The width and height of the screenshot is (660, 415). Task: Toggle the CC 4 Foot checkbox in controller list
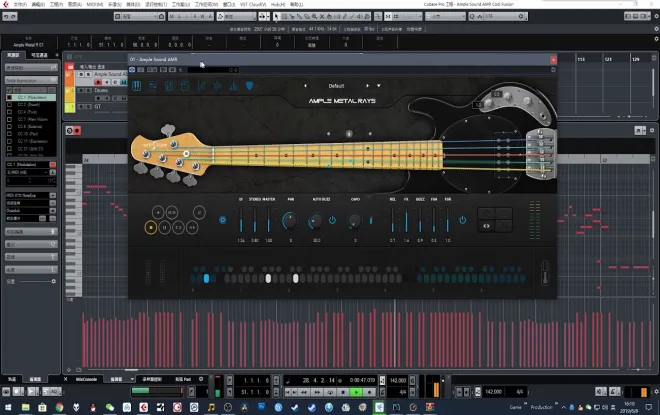9,112
